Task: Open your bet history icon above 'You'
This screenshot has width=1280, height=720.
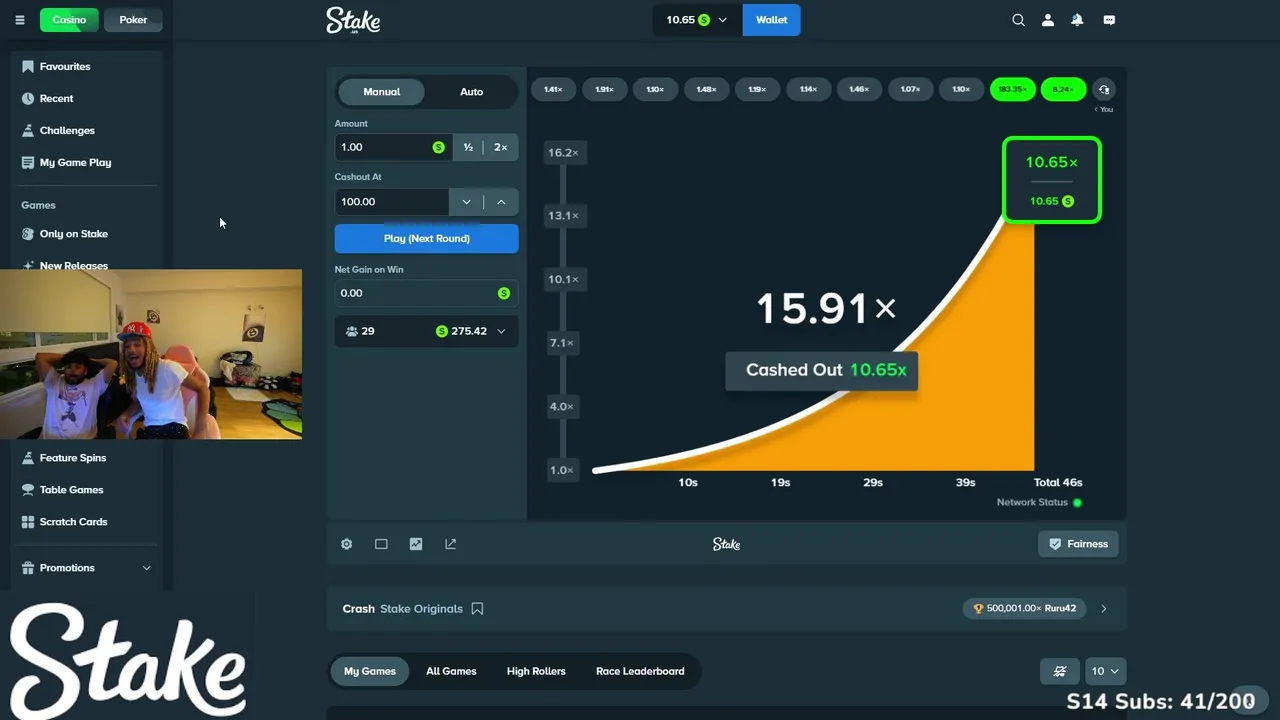Action: click(x=1104, y=89)
